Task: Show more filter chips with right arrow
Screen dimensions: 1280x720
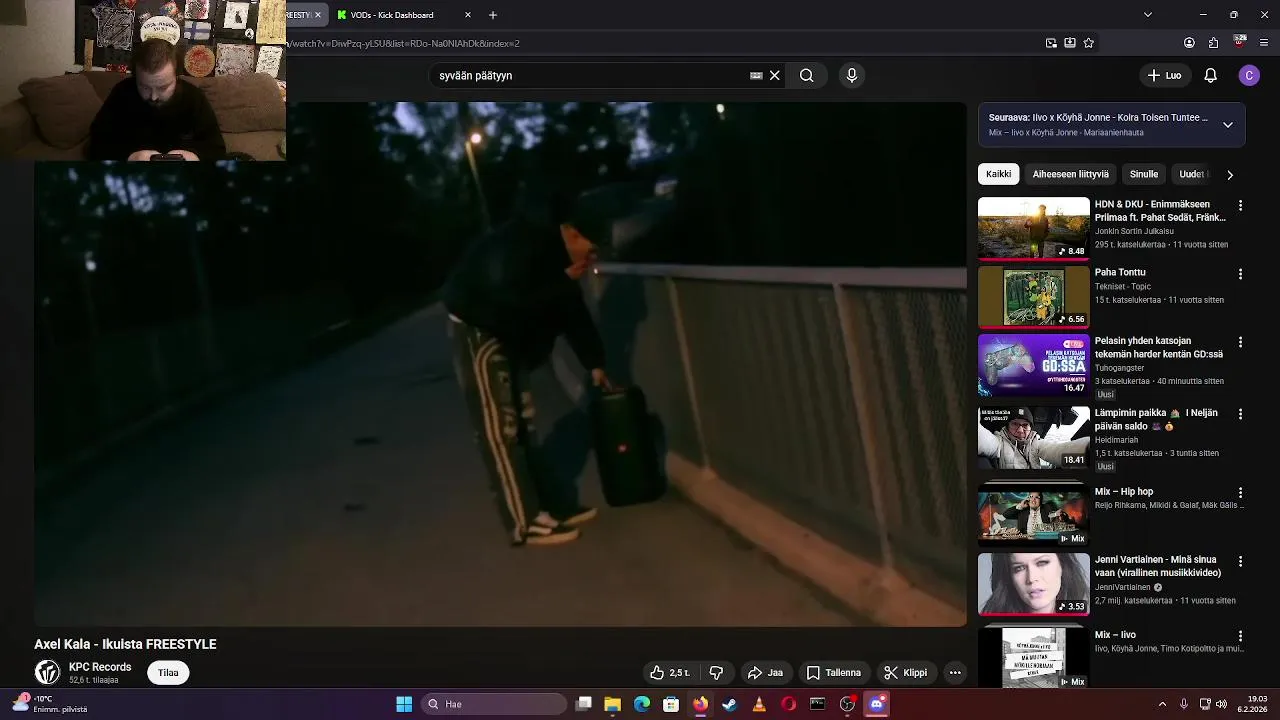Action: click(1230, 174)
